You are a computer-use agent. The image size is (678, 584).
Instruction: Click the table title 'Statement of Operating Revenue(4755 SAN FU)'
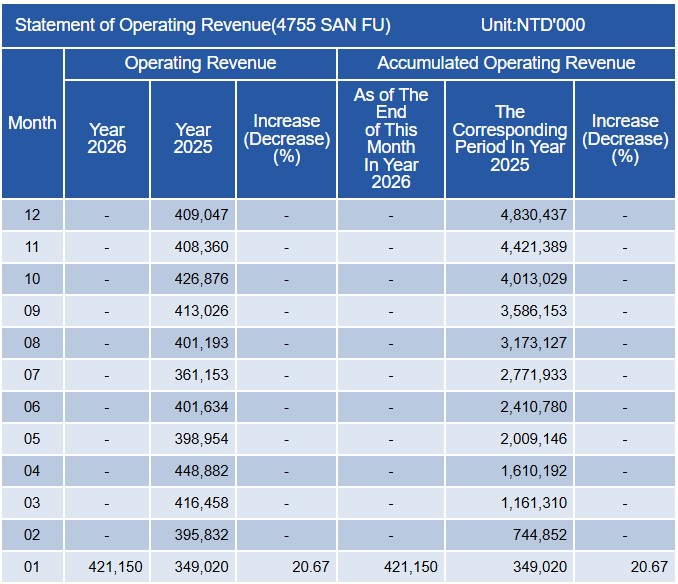coord(203,25)
